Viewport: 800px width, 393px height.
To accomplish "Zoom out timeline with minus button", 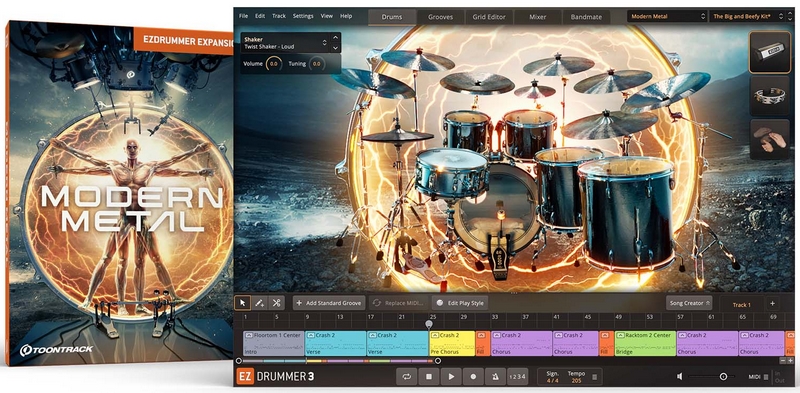I will 783,360.
